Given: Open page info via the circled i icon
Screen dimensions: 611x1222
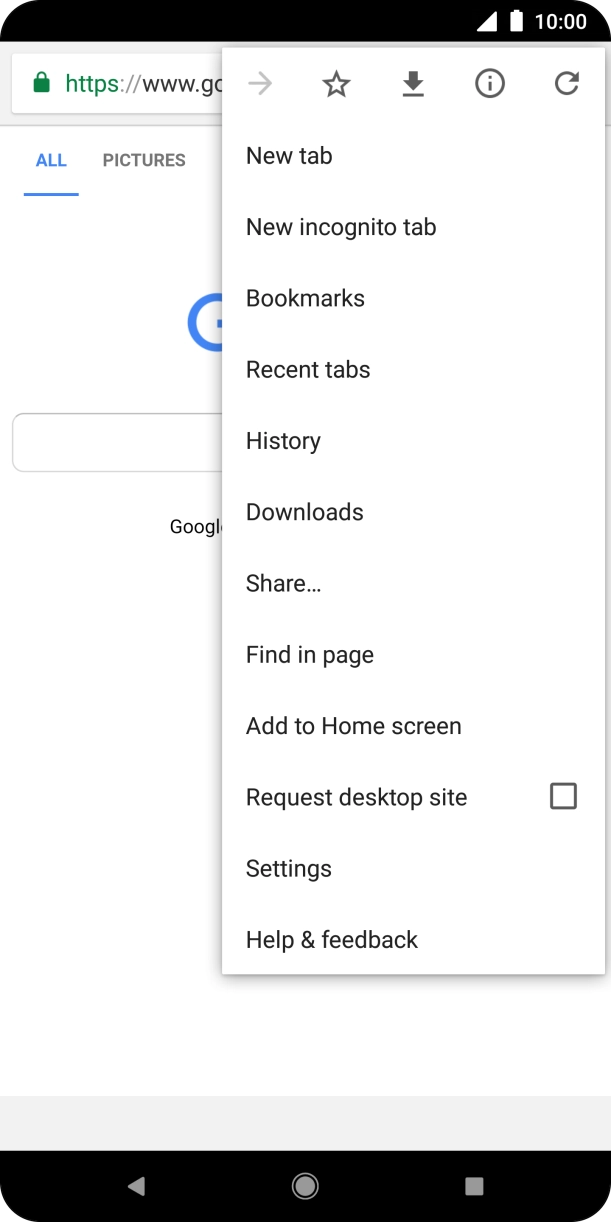Looking at the screenshot, I should click(x=490, y=84).
